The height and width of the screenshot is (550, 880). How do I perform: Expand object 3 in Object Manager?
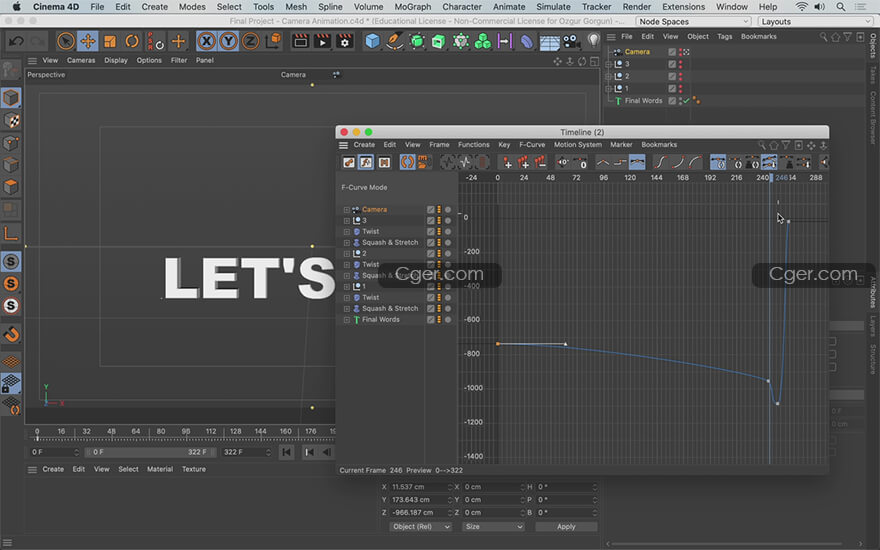pos(608,64)
